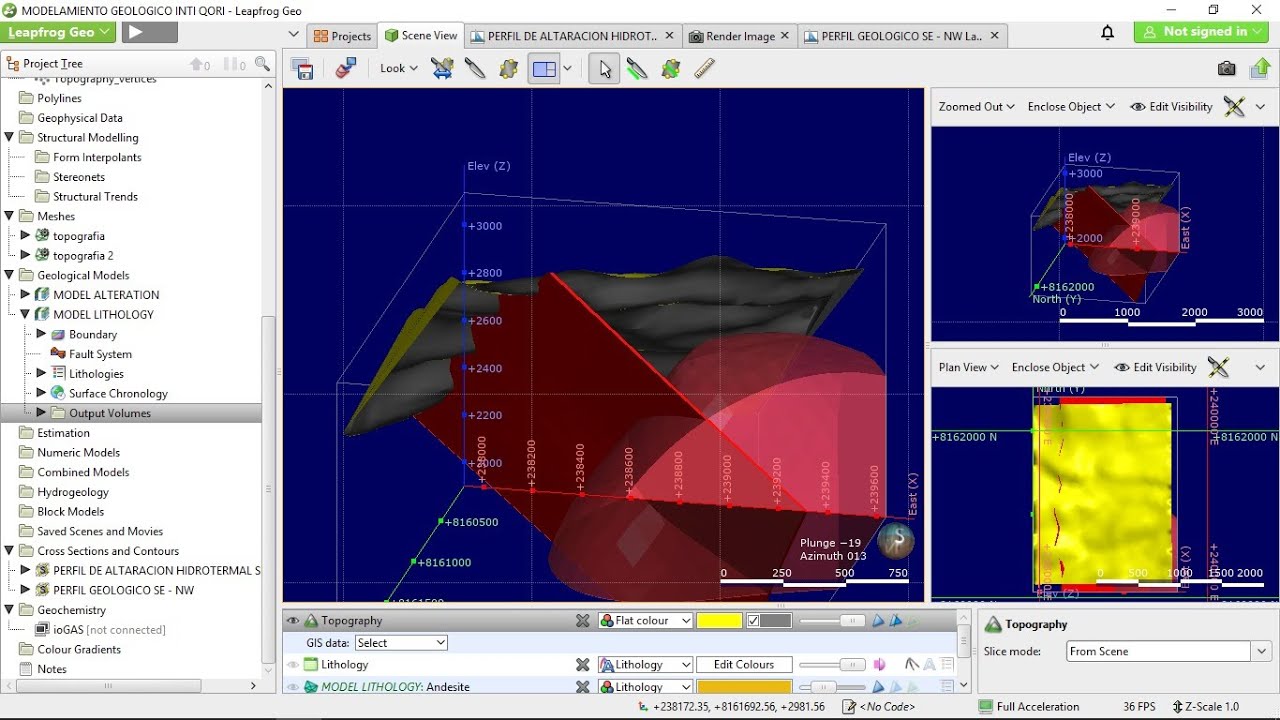Open the notifications bell

1108,33
